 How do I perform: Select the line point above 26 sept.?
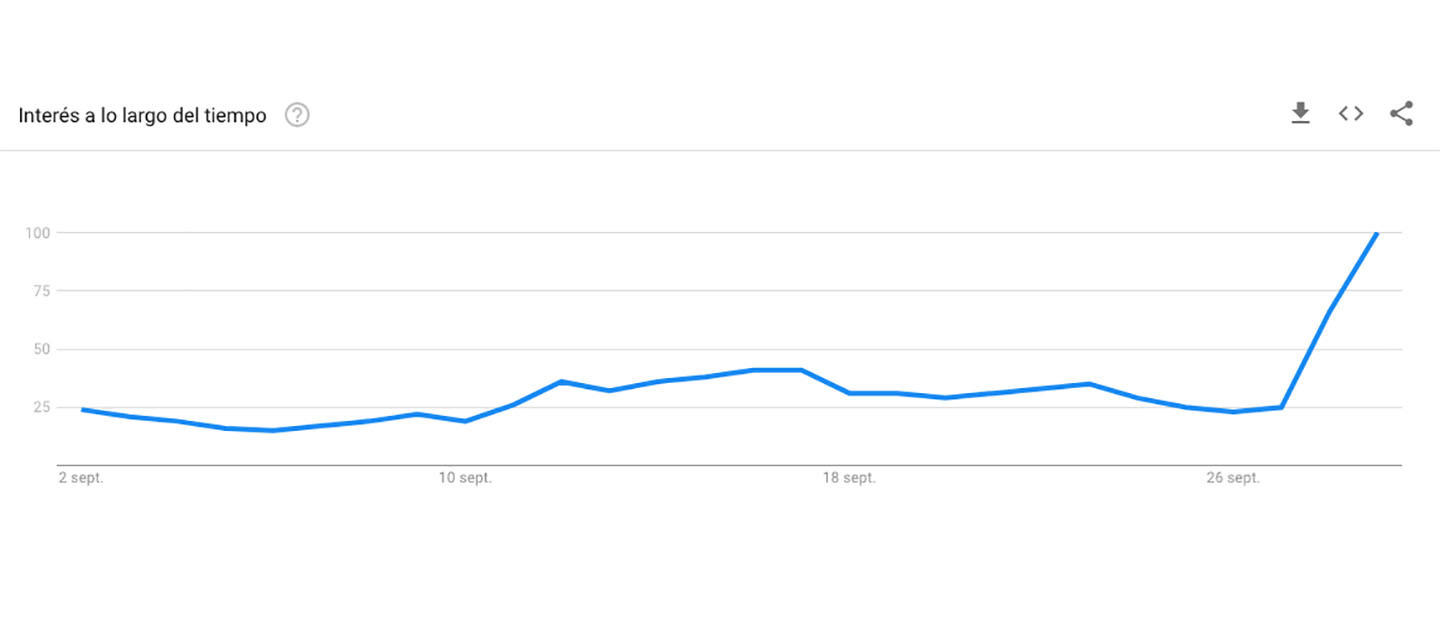tap(1233, 412)
